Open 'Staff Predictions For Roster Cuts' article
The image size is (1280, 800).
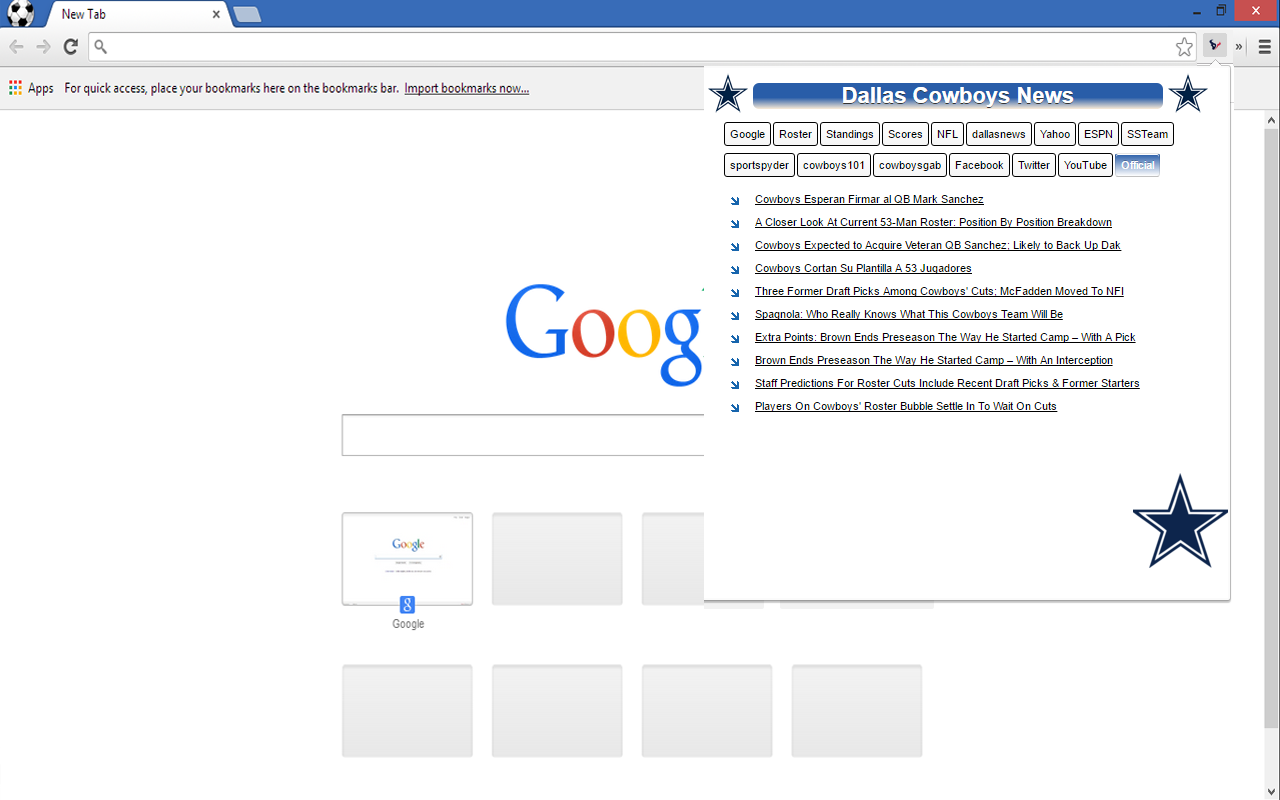point(947,383)
